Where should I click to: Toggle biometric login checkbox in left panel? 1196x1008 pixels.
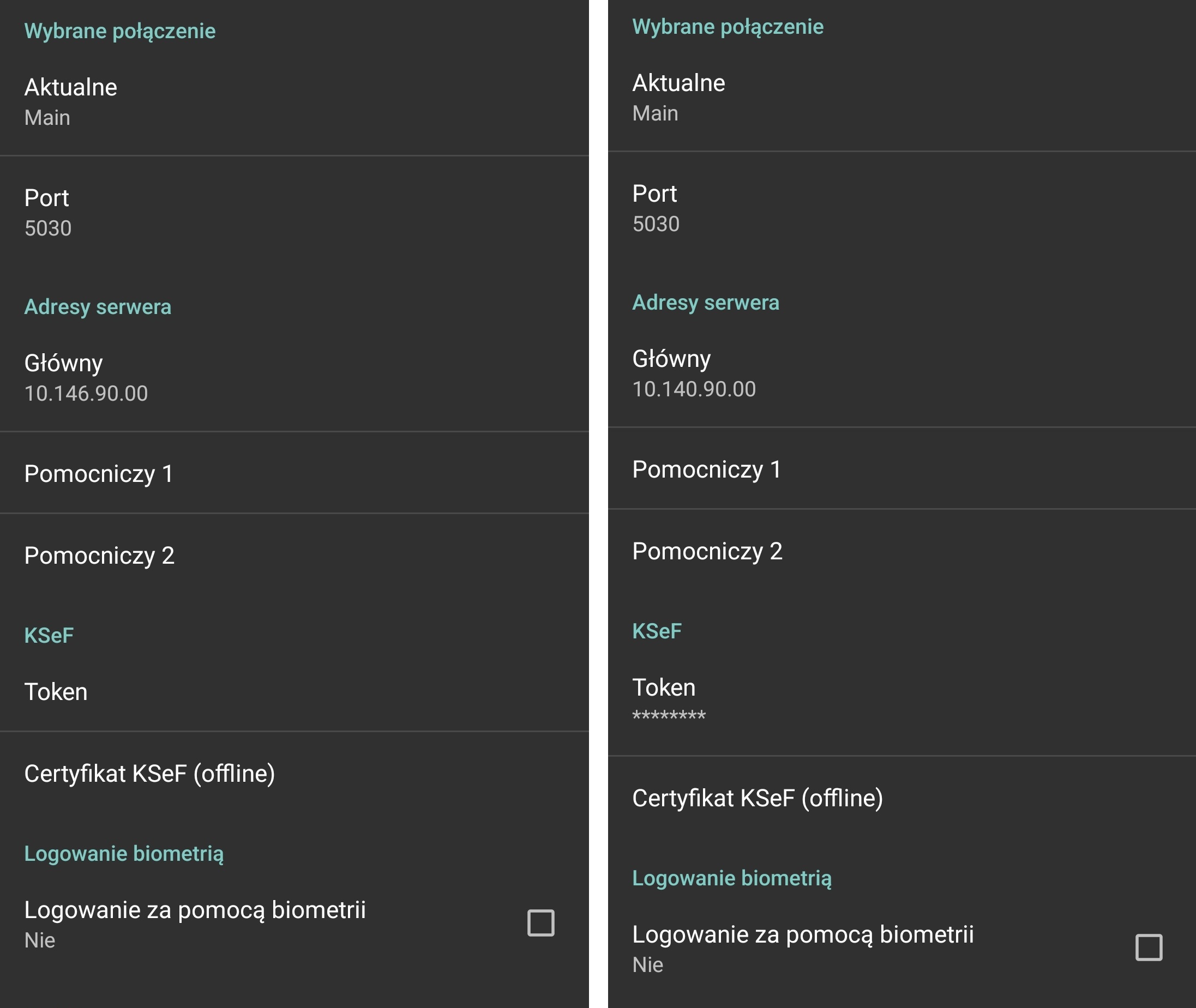[540, 923]
